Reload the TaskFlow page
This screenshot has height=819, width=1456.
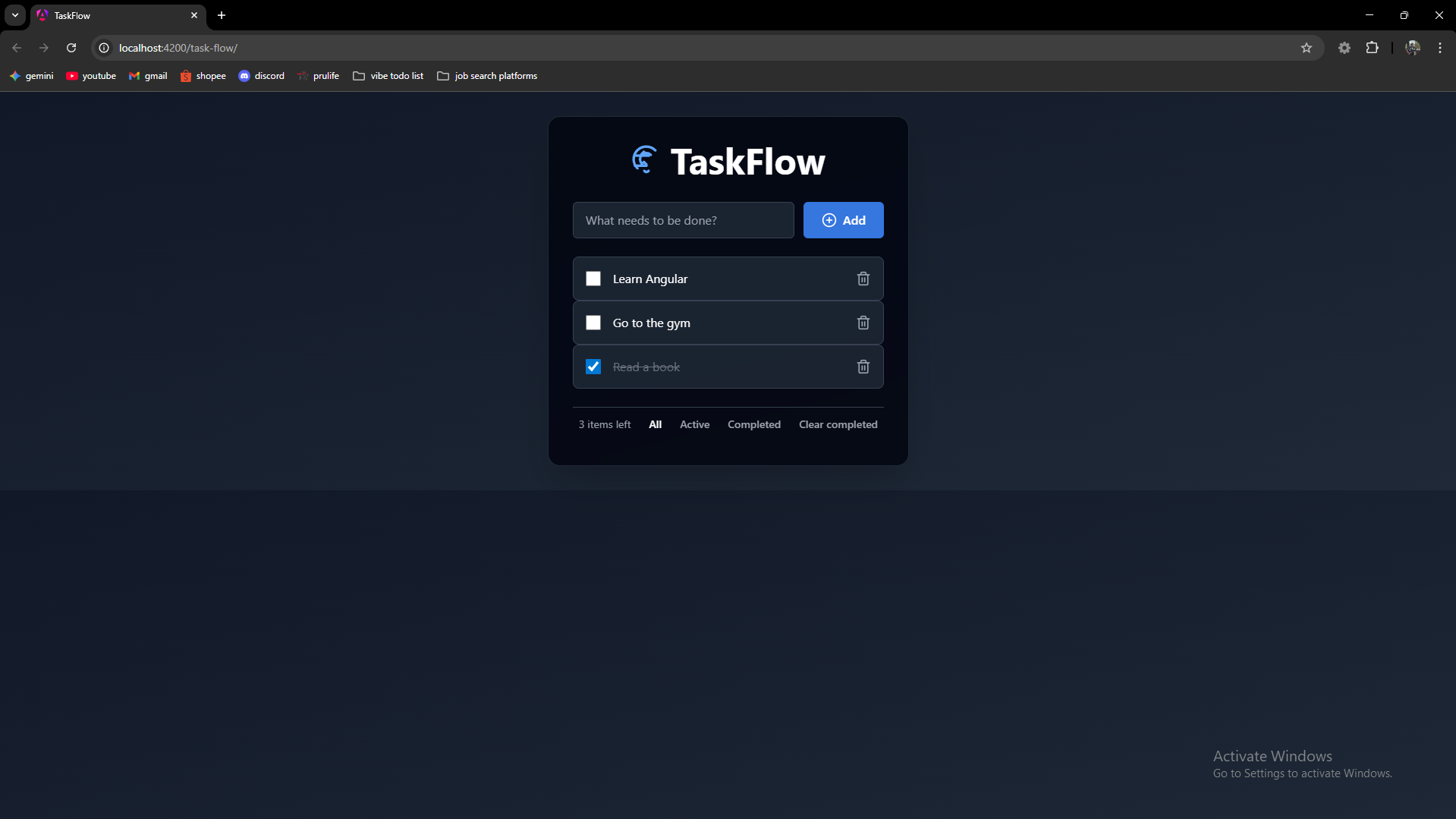click(x=71, y=47)
